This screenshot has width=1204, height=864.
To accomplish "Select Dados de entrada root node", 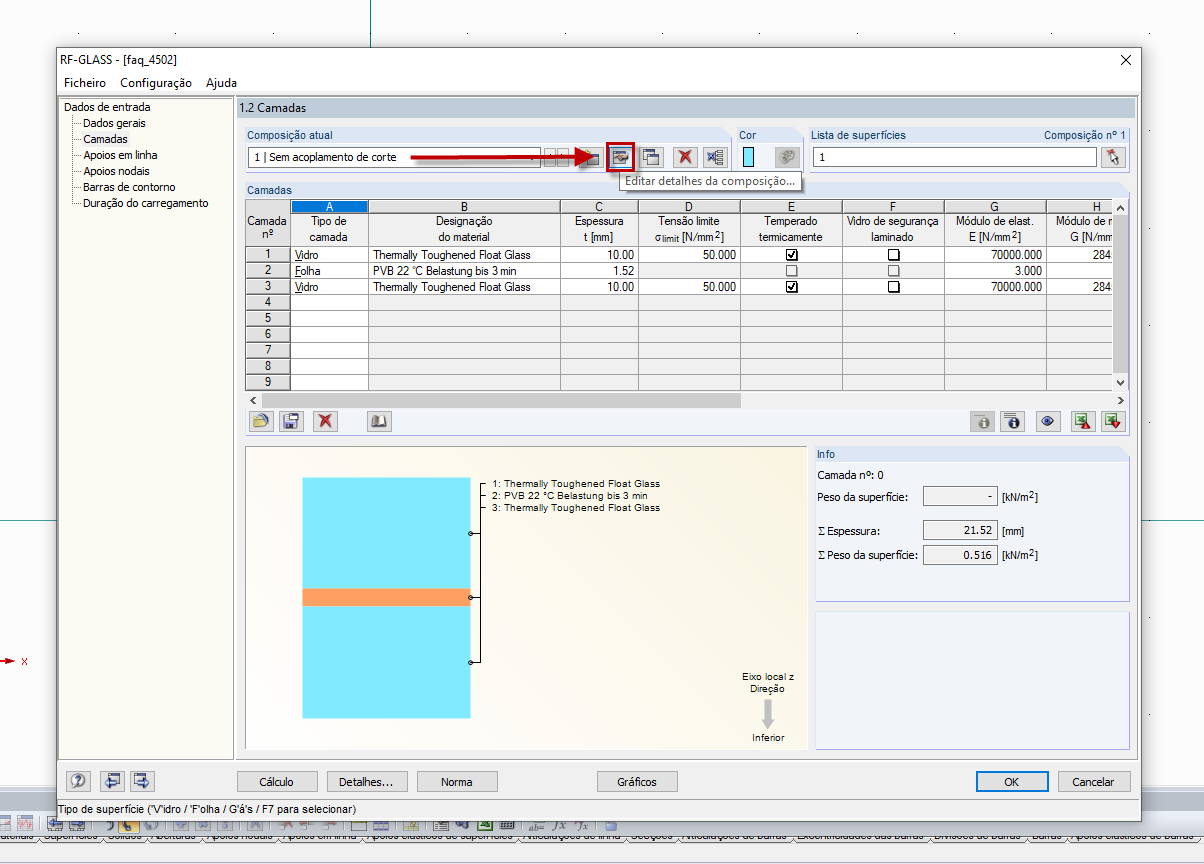I will [107, 107].
